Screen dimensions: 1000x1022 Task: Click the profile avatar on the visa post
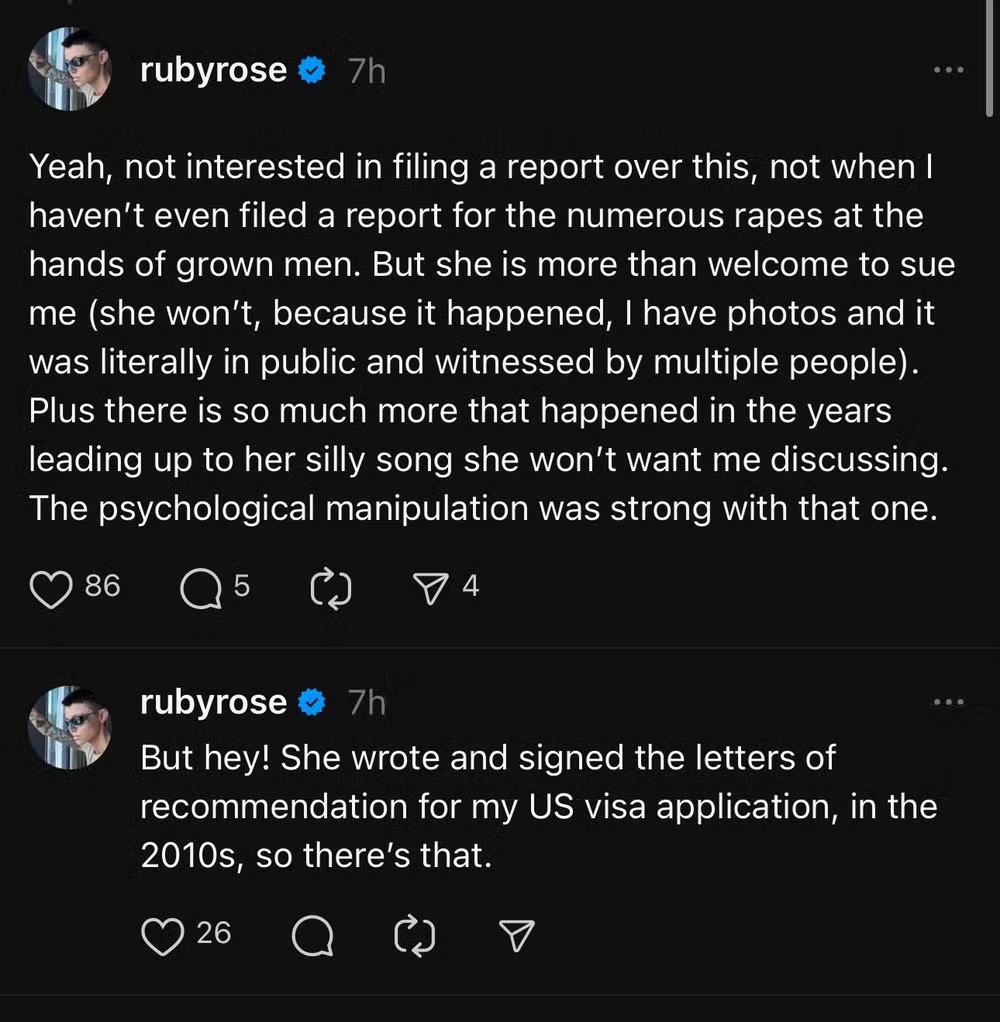(69, 726)
